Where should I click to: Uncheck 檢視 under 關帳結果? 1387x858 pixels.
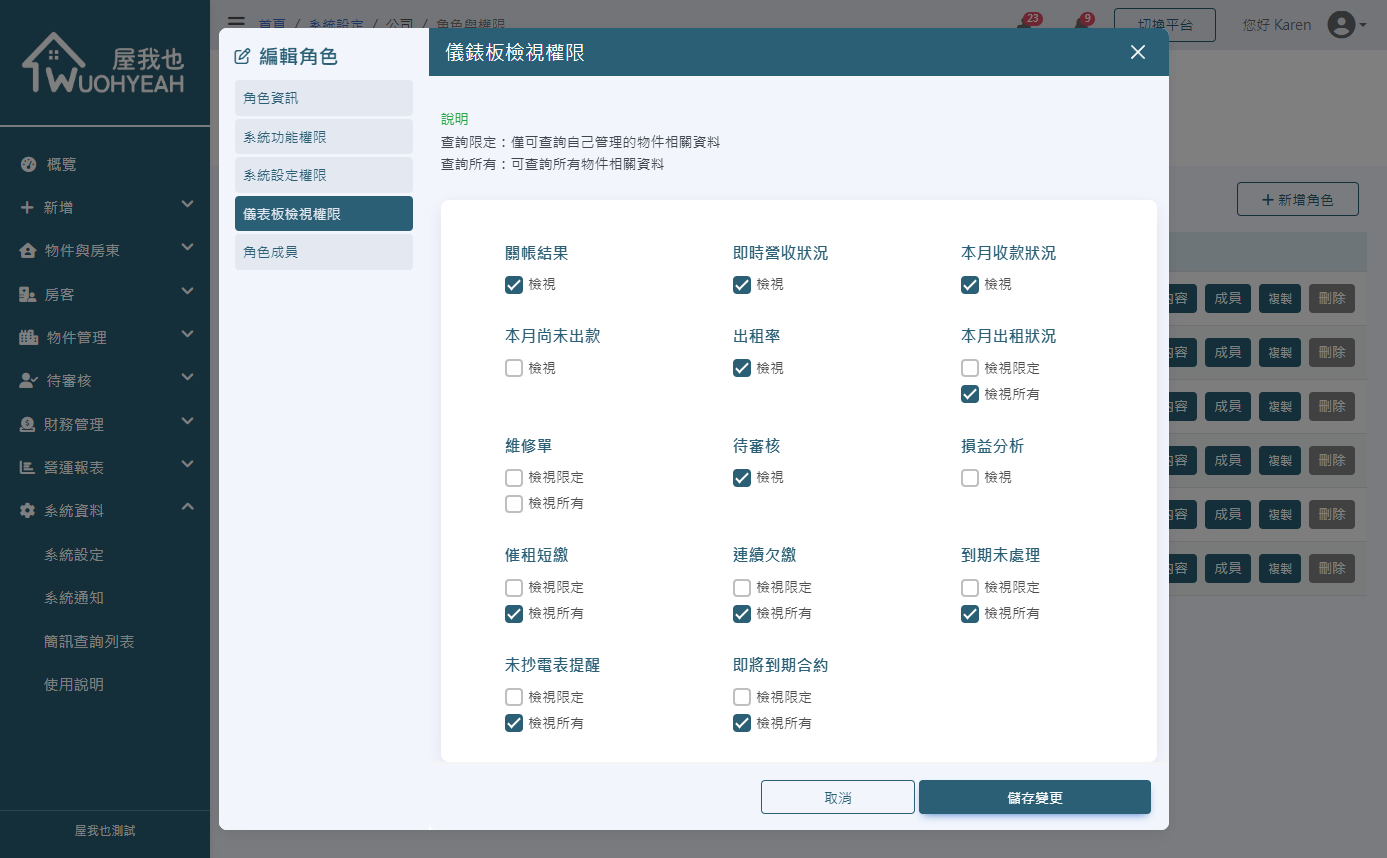tap(514, 284)
